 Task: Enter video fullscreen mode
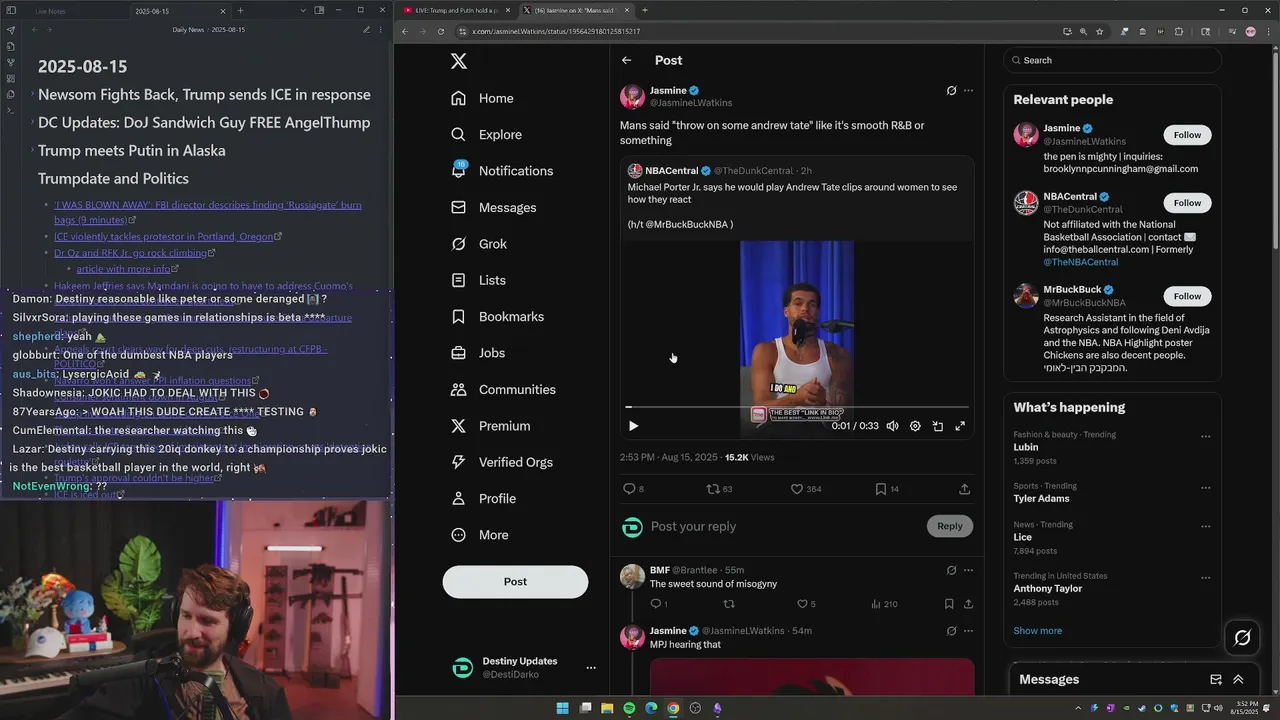(960, 426)
